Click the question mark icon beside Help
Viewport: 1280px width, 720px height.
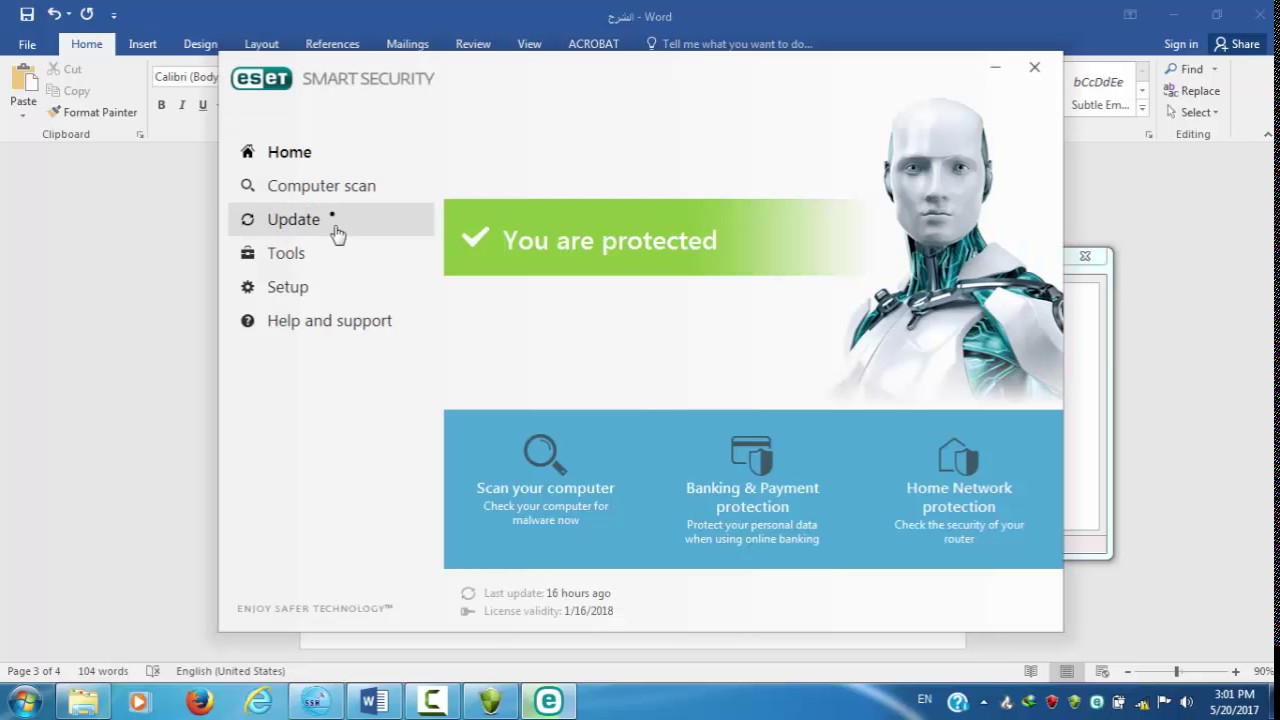point(247,321)
